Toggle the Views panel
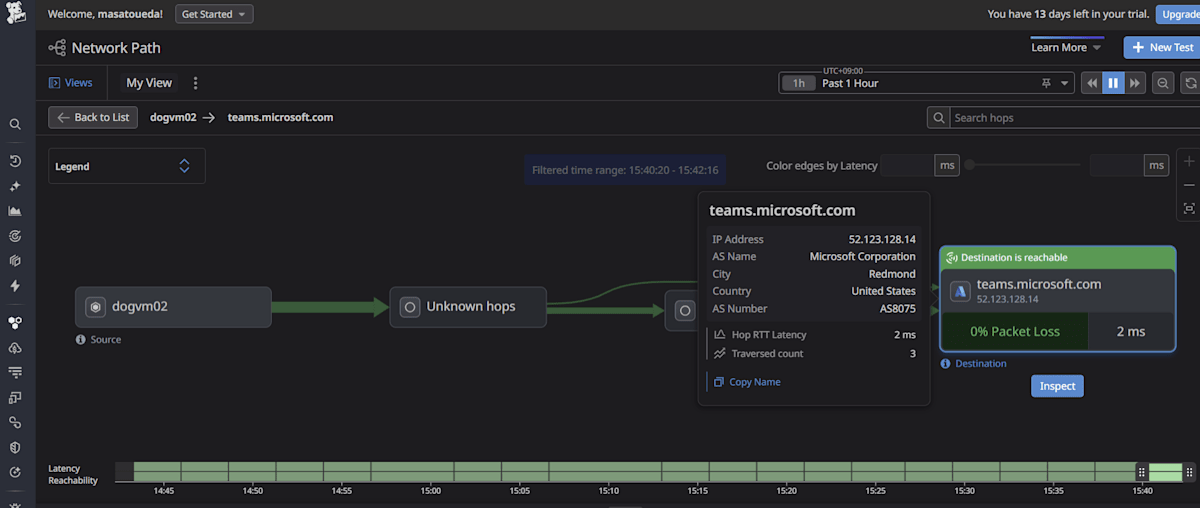Image resolution: width=1200 pixels, height=508 pixels. 70,83
